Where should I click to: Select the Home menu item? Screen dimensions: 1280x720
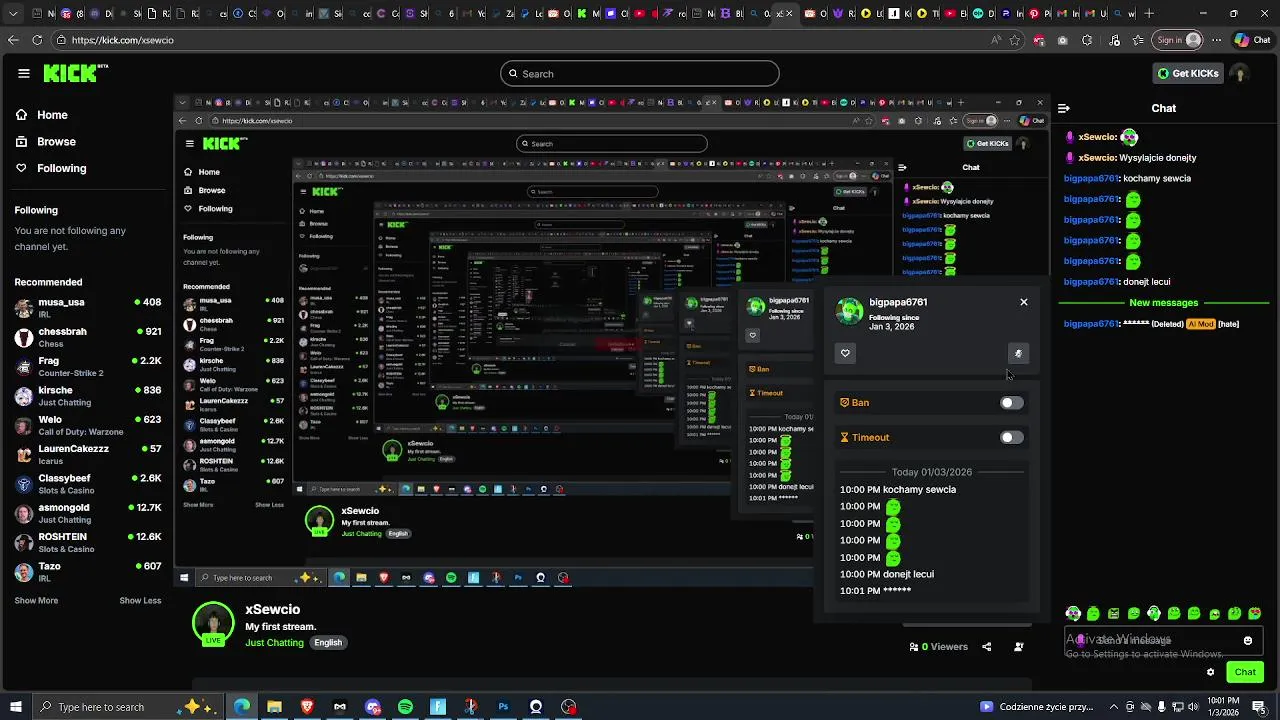point(52,115)
